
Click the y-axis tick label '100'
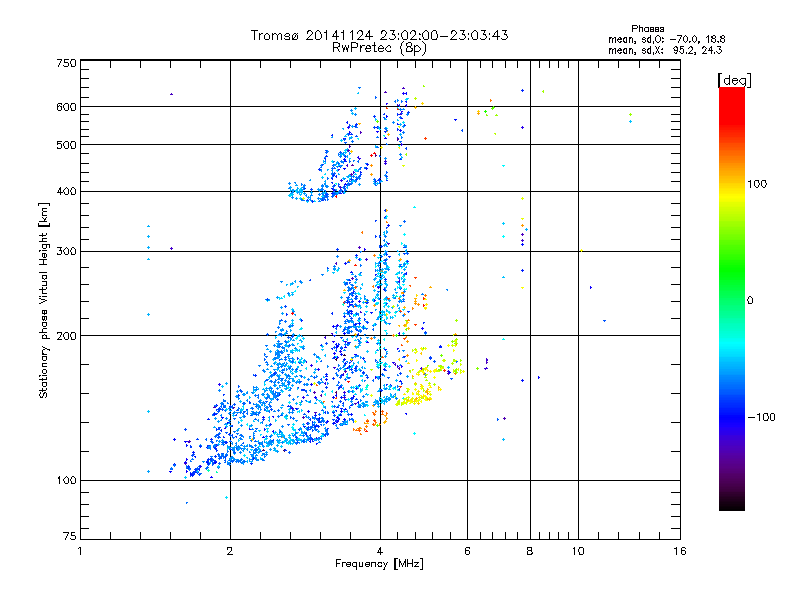67,481
